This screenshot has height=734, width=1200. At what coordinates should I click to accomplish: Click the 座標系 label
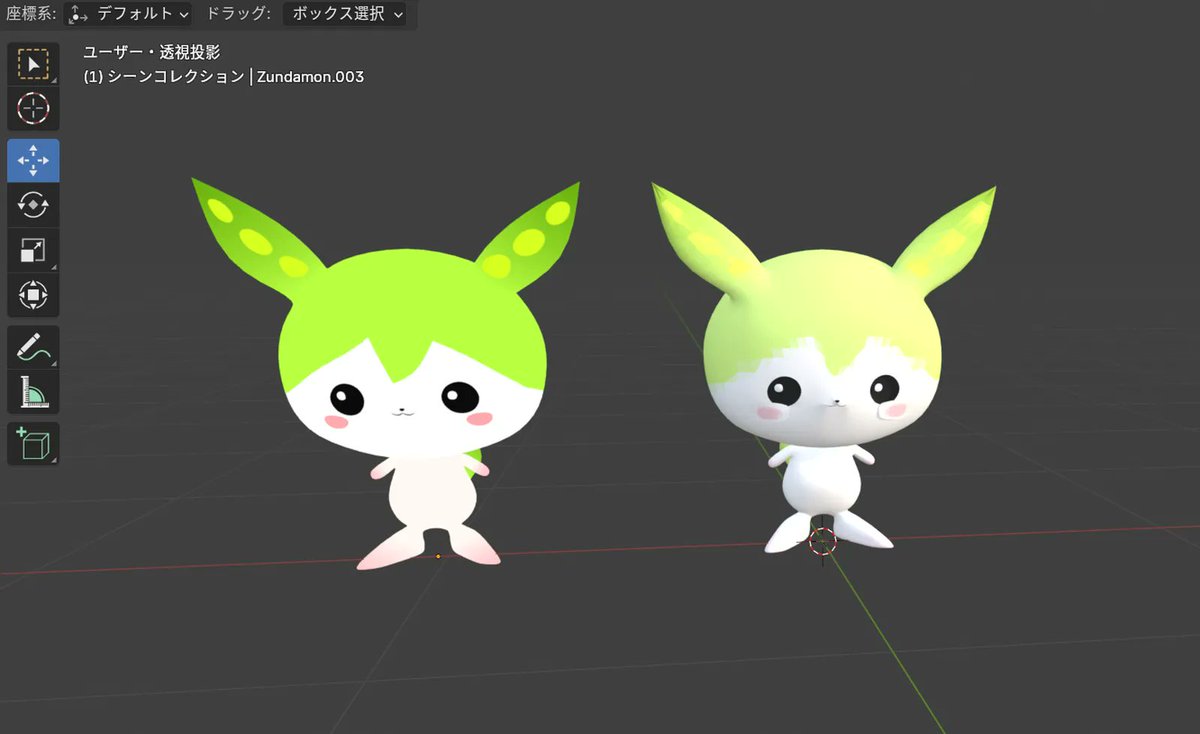click(30, 14)
